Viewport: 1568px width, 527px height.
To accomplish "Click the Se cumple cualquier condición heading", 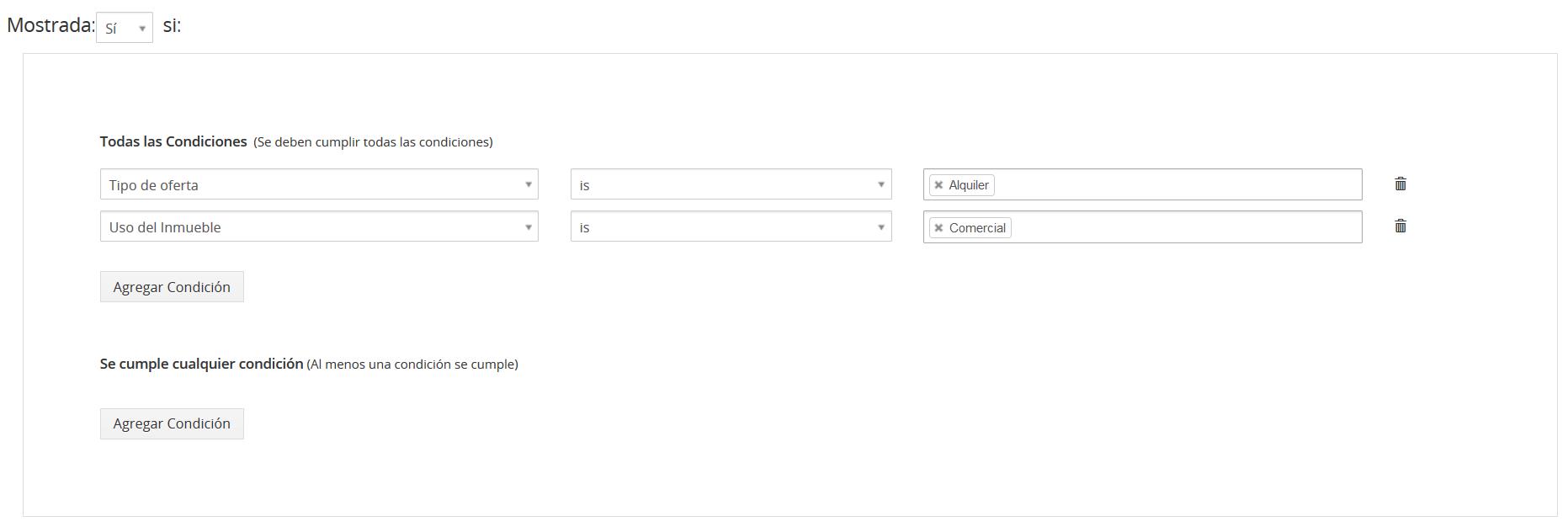I will [x=201, y=364].
